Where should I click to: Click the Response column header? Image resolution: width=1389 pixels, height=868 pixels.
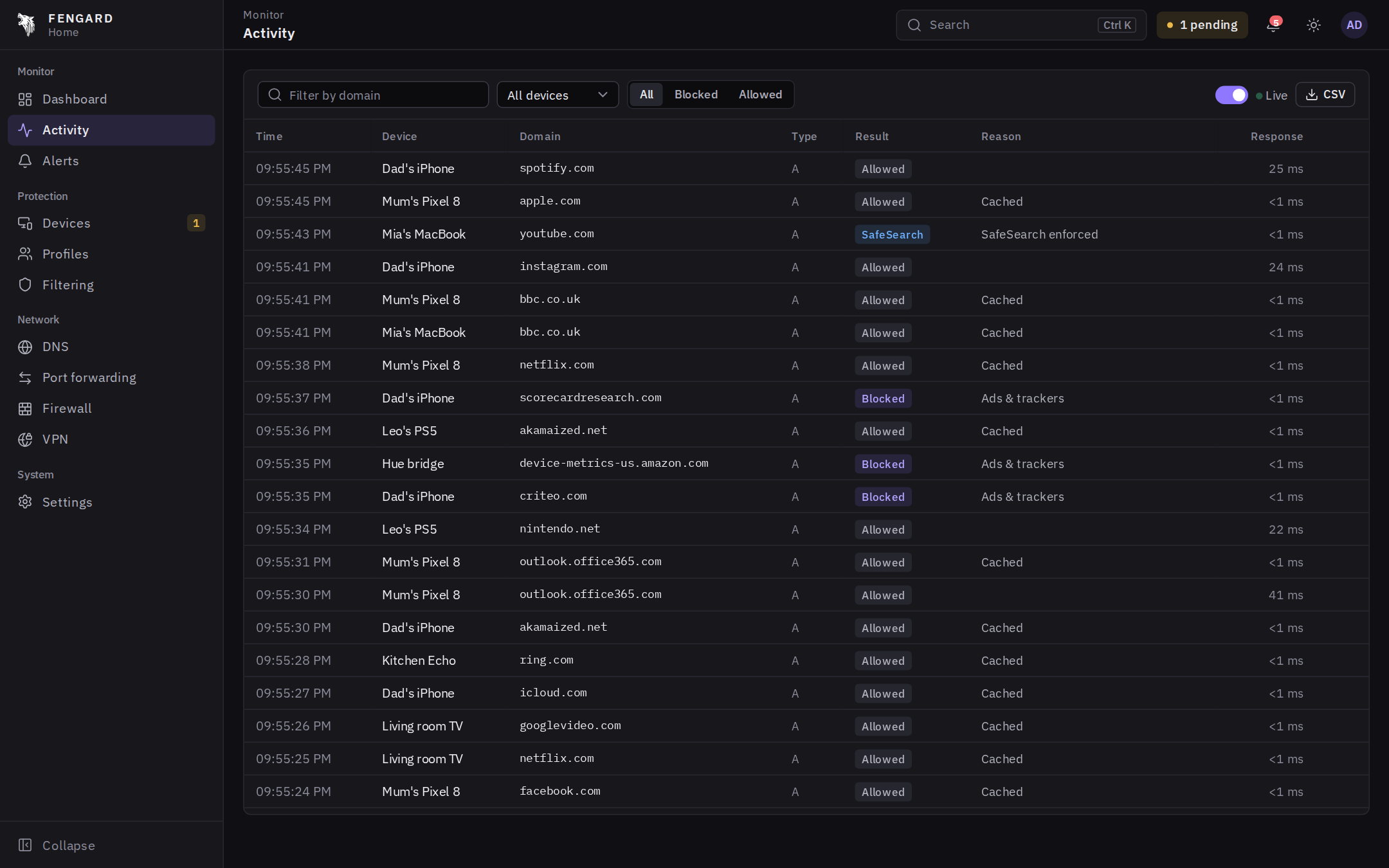click(x=1276, y=136)
